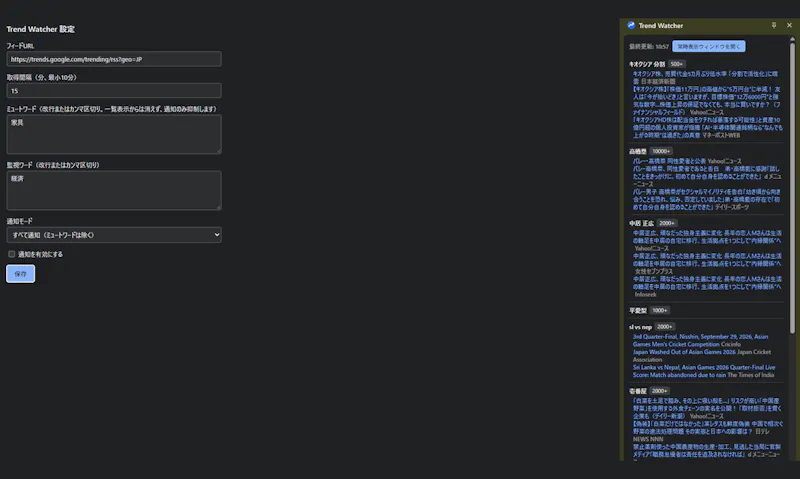Viewport: 800px width, 479px height.
Task: Save settings with the 保存 button
Action: [x=20, y=273]
